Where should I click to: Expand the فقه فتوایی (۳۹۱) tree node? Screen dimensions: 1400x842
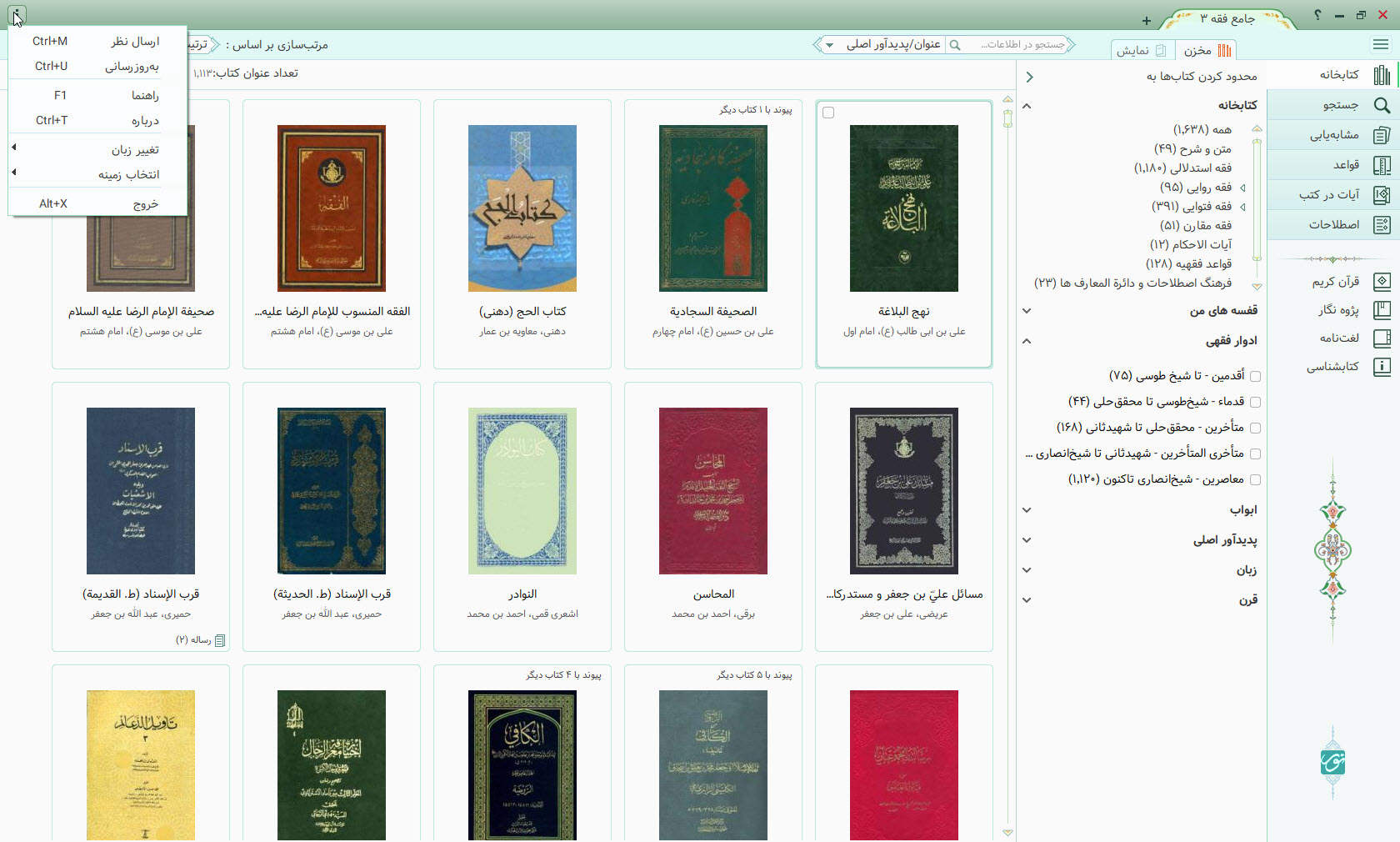point(1242,207)
